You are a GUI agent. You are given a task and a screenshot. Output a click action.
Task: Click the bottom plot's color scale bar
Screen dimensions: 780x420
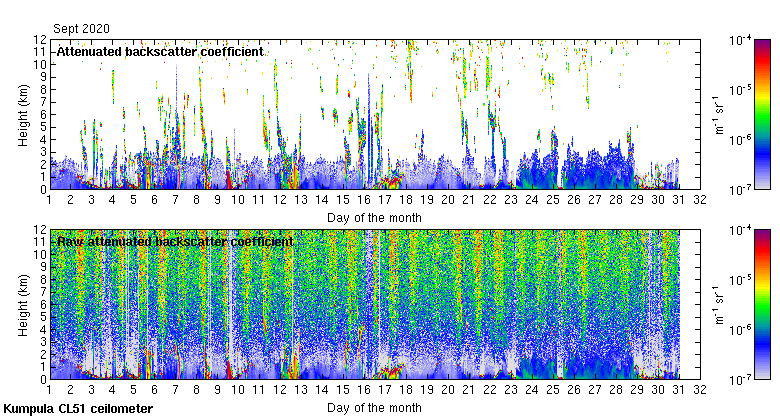762,305
